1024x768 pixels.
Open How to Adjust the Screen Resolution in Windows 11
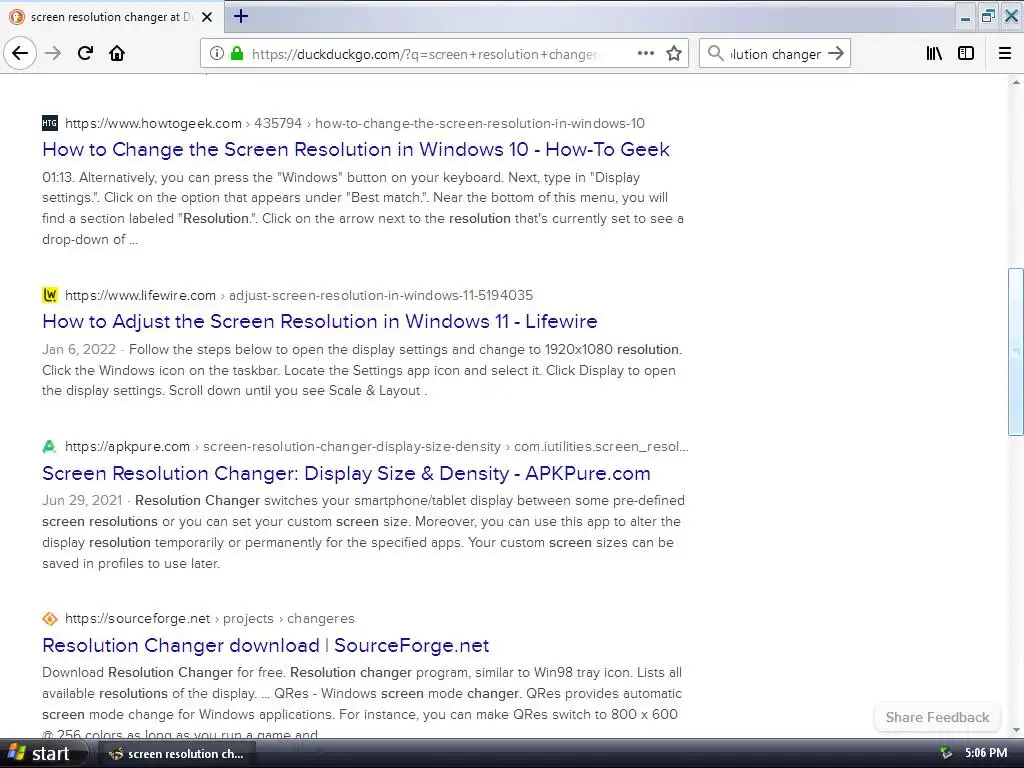tap(319, 321)
